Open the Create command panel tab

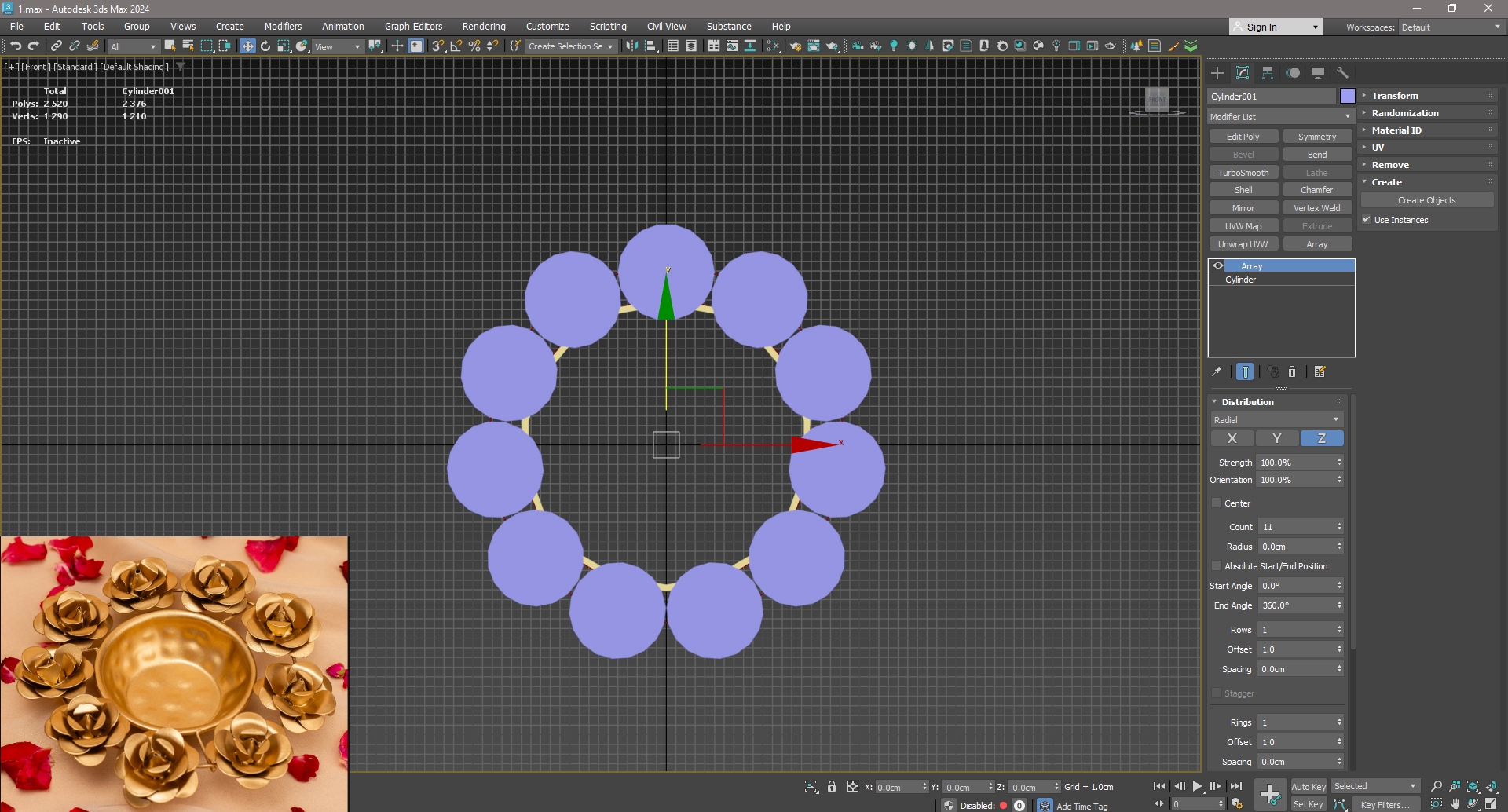1217,73
